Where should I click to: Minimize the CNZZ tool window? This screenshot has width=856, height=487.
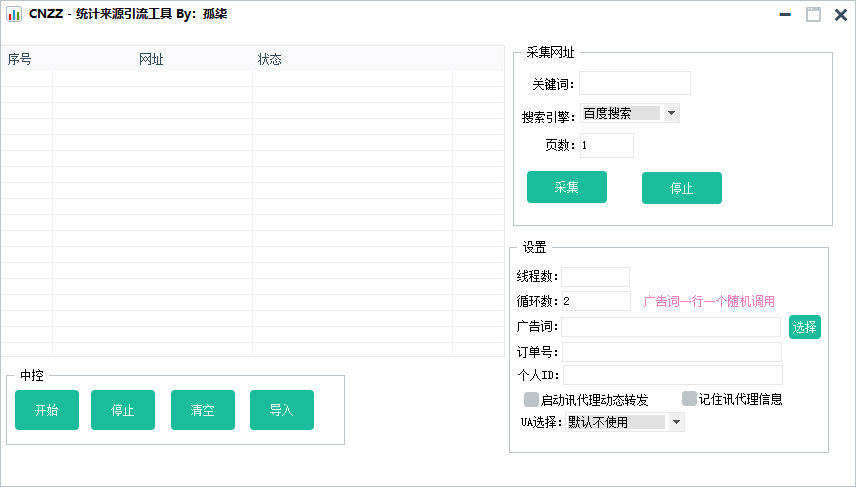click(x=785, y=15)
